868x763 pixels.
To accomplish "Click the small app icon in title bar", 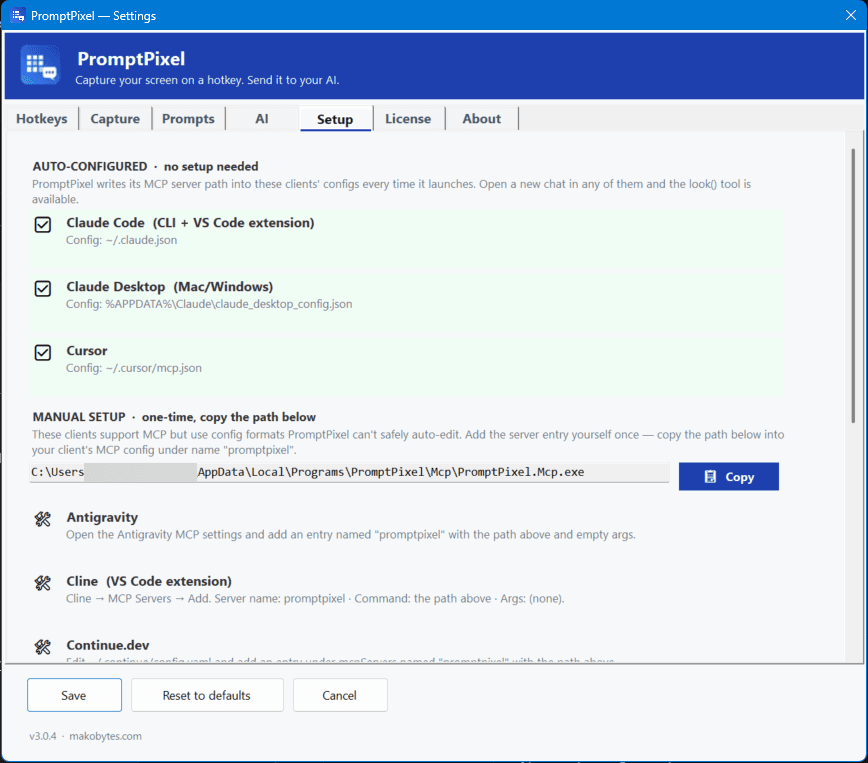I will pos(18,15).
